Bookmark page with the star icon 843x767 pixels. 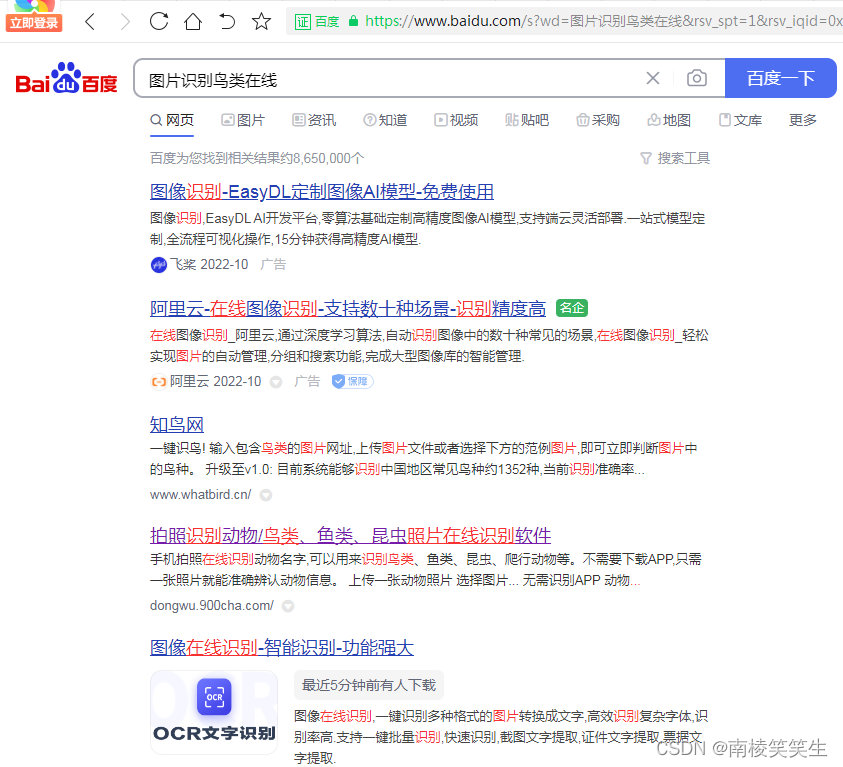pyautogui.click(x=261, y=21)
